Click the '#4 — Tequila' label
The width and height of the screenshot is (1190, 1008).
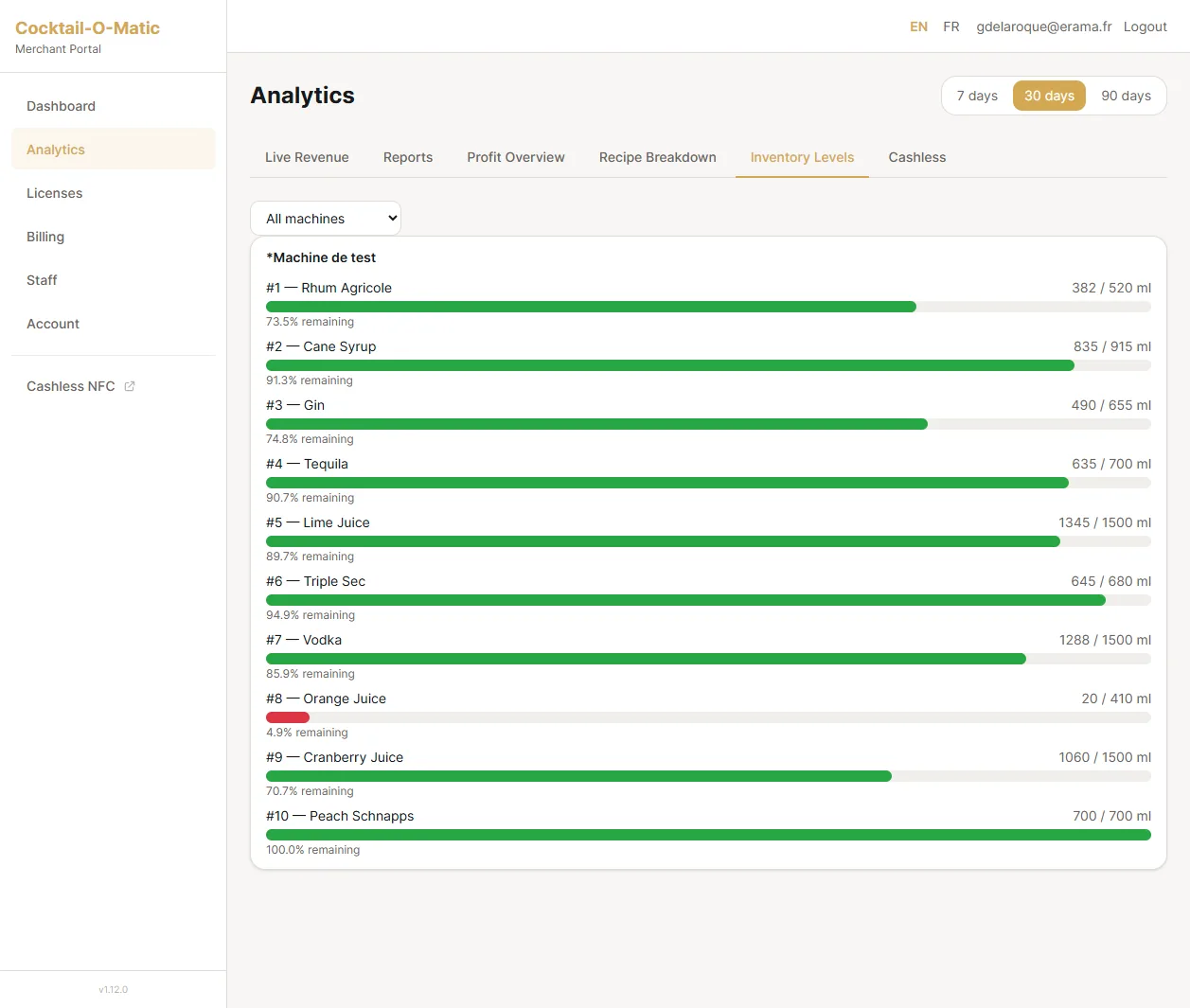pyautogui.click(x=307, y=464)
